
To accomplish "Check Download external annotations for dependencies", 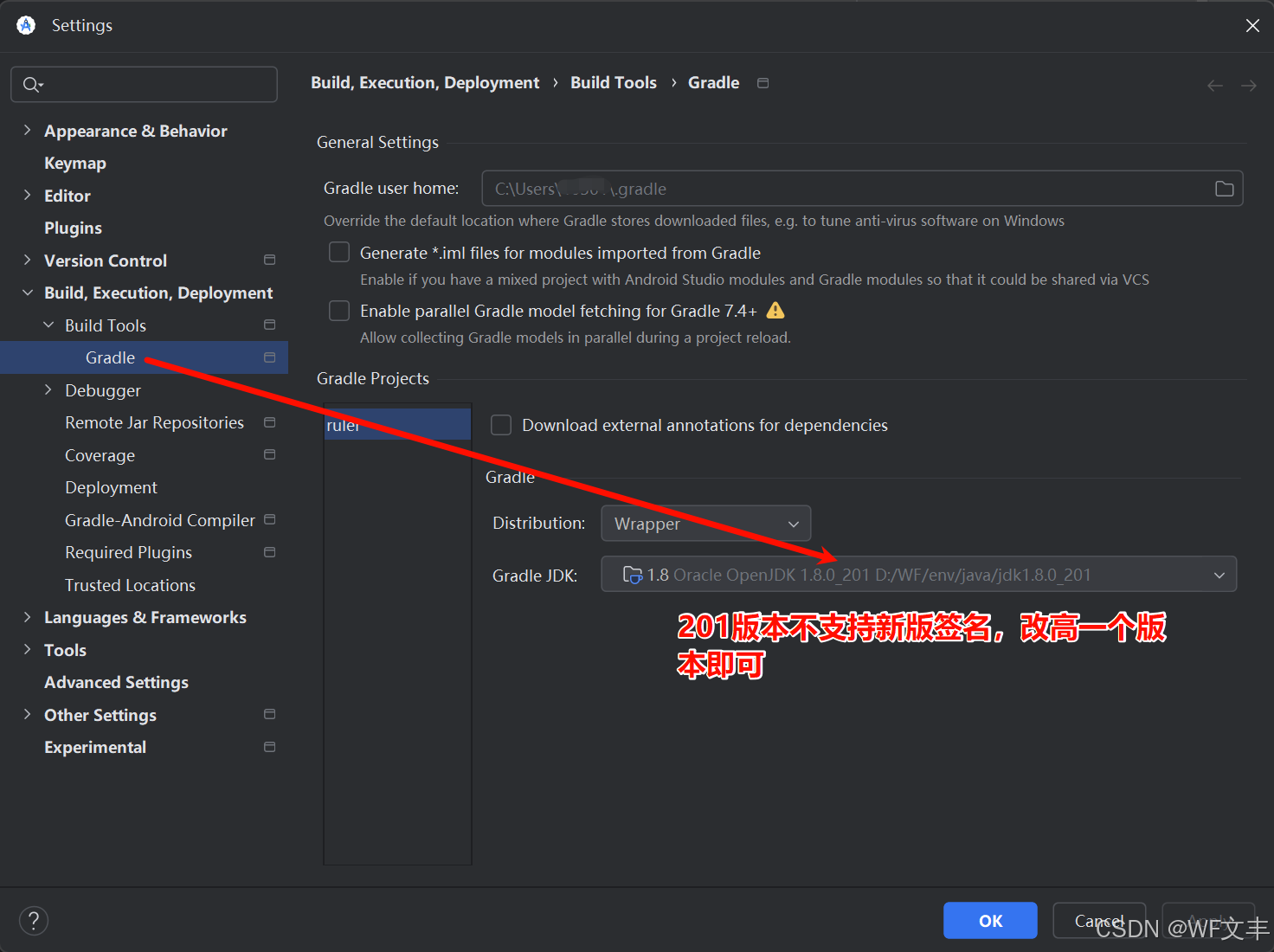I will click(501, 425).
